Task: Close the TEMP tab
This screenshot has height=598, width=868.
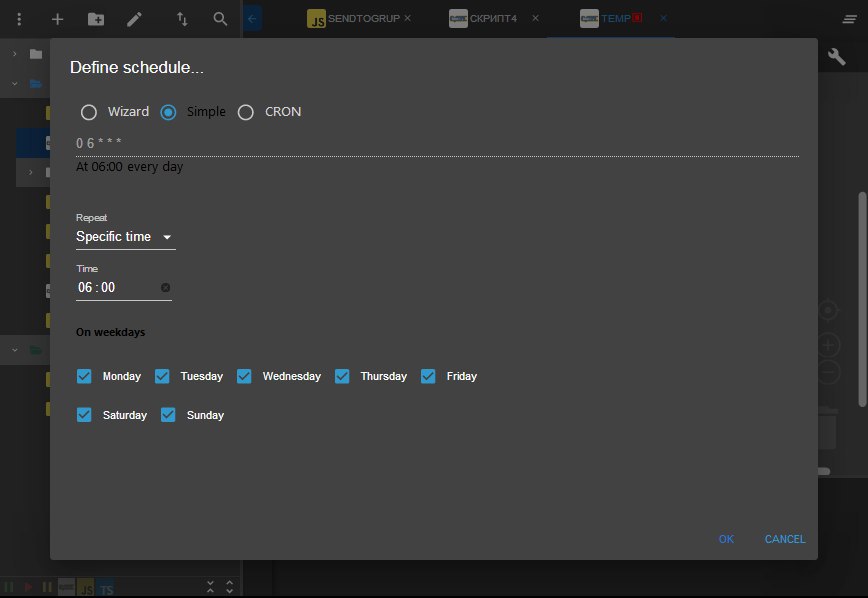Action: [663, 18]
